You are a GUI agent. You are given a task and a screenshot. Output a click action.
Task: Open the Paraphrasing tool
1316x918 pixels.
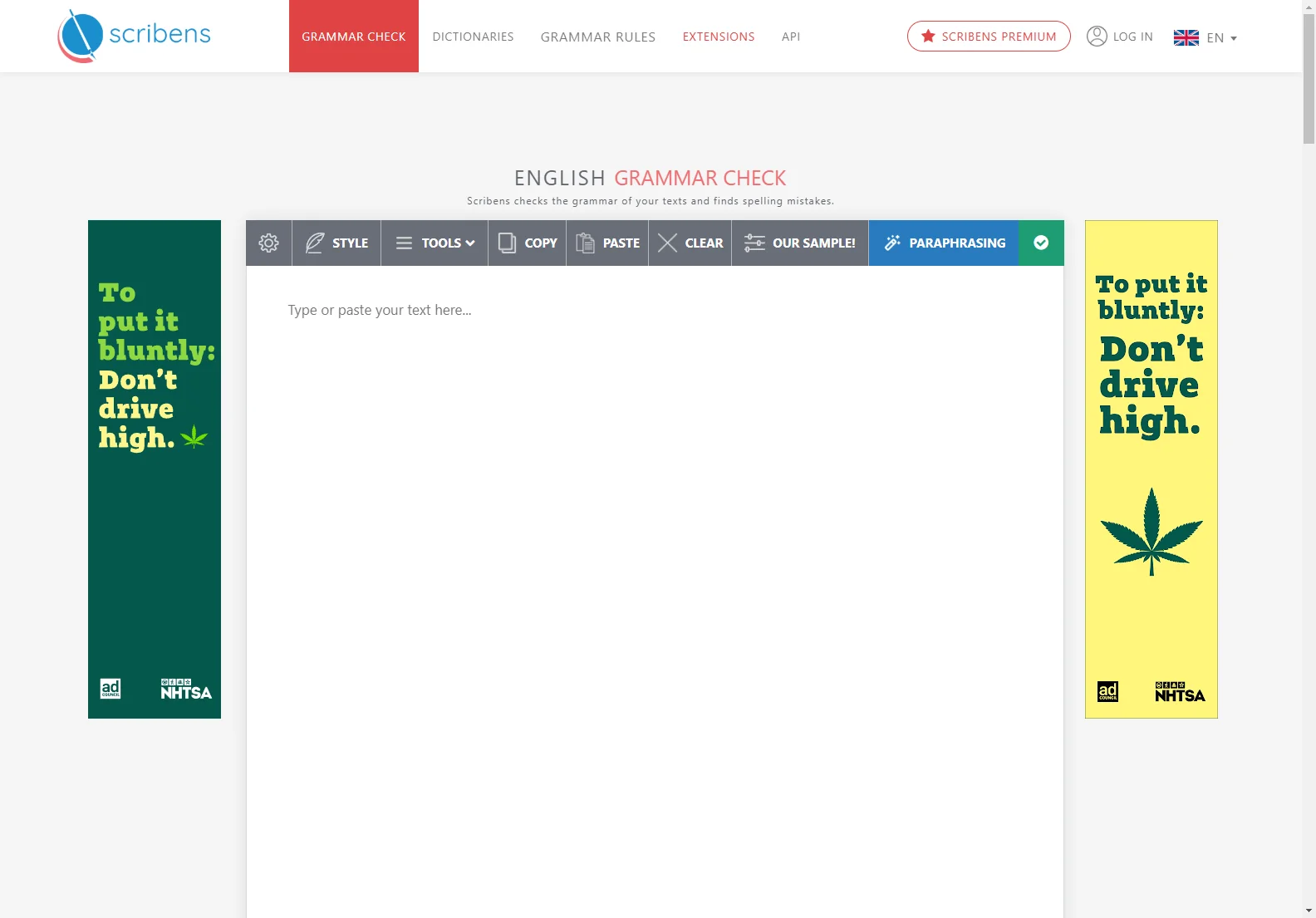click(944, 243)
